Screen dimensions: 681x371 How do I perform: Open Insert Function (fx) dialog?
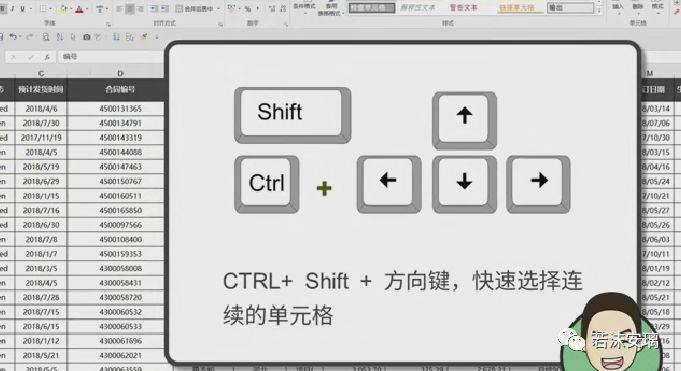point(46,57)
